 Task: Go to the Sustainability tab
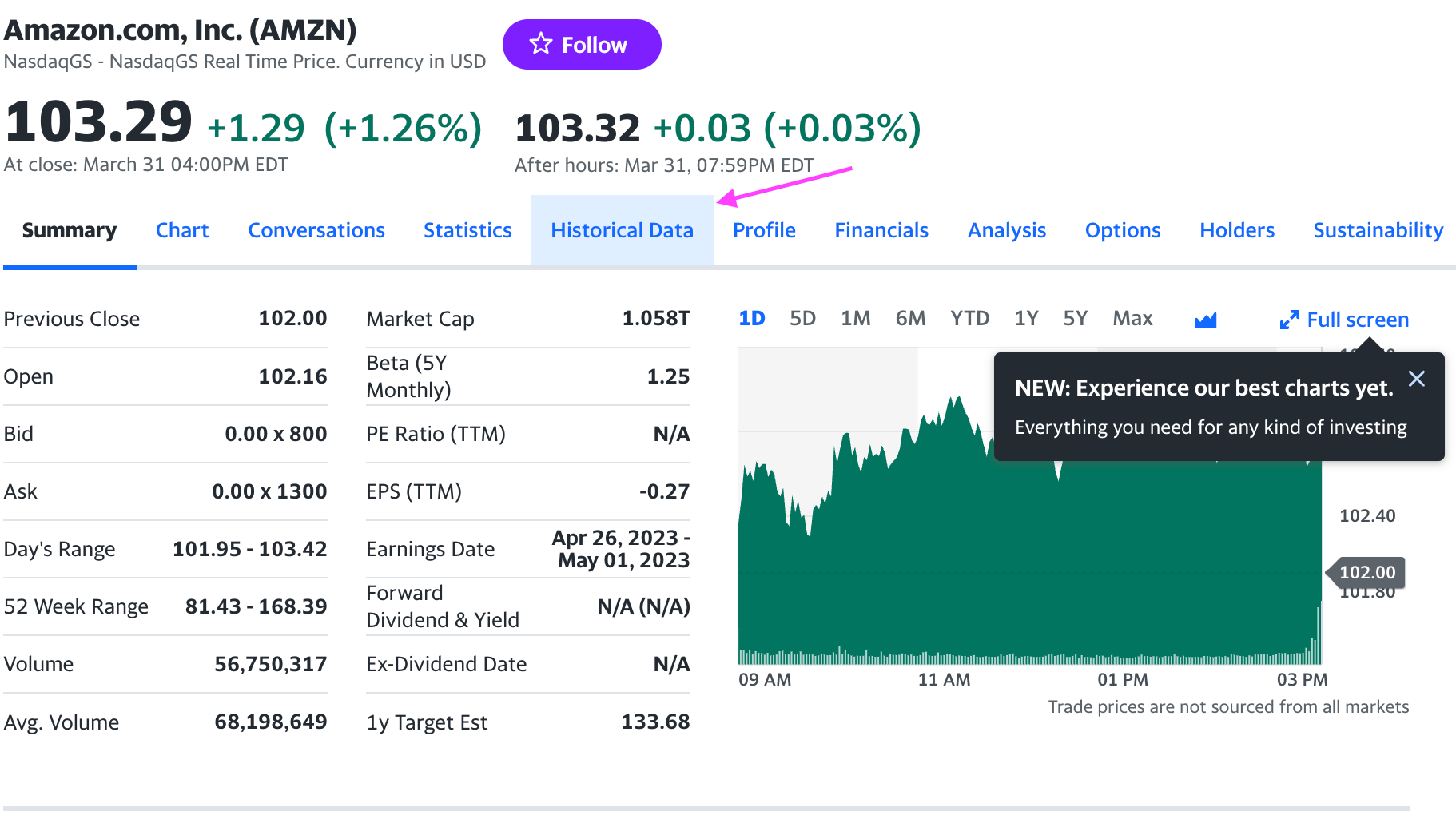click(1378, 230)
